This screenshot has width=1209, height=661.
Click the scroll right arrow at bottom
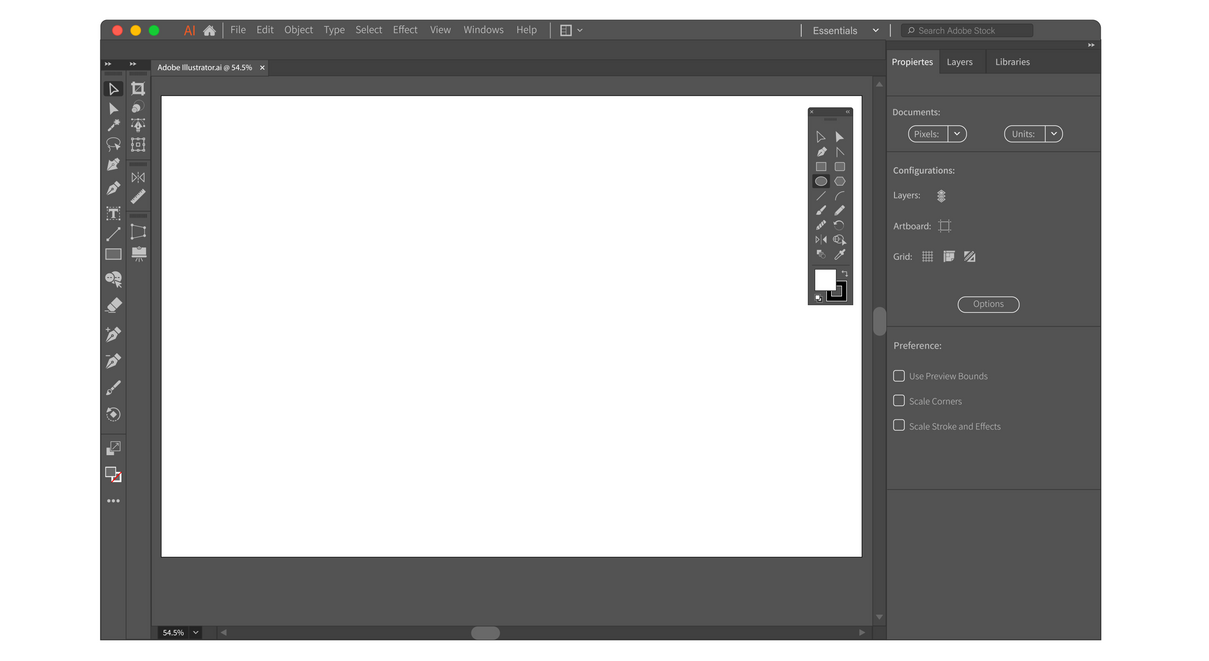pyautogui.click(x=862, y=632)
